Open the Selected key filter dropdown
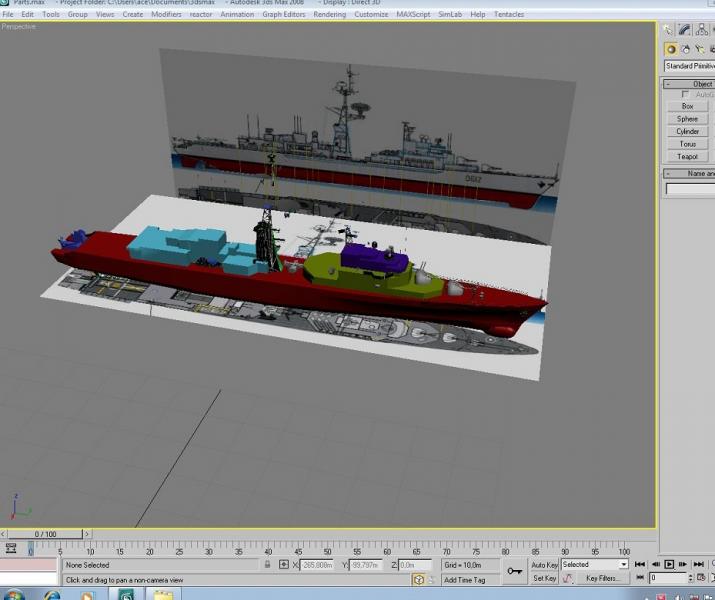The image size is (715, 600). pyautogui.click(x=595, y=564)
